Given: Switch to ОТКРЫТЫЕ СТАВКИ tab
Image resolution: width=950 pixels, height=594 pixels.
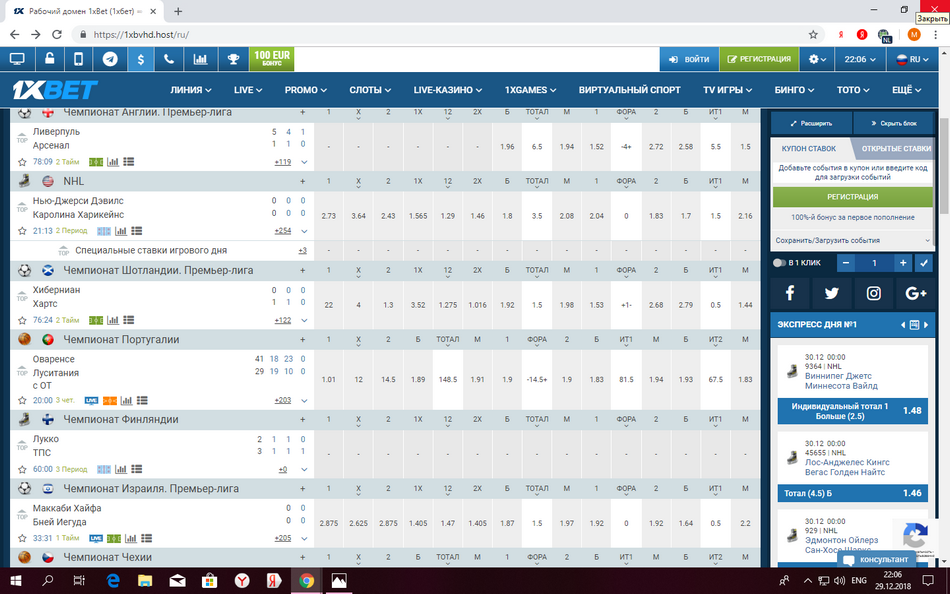Looking at the screenshot, I should 895,148.
